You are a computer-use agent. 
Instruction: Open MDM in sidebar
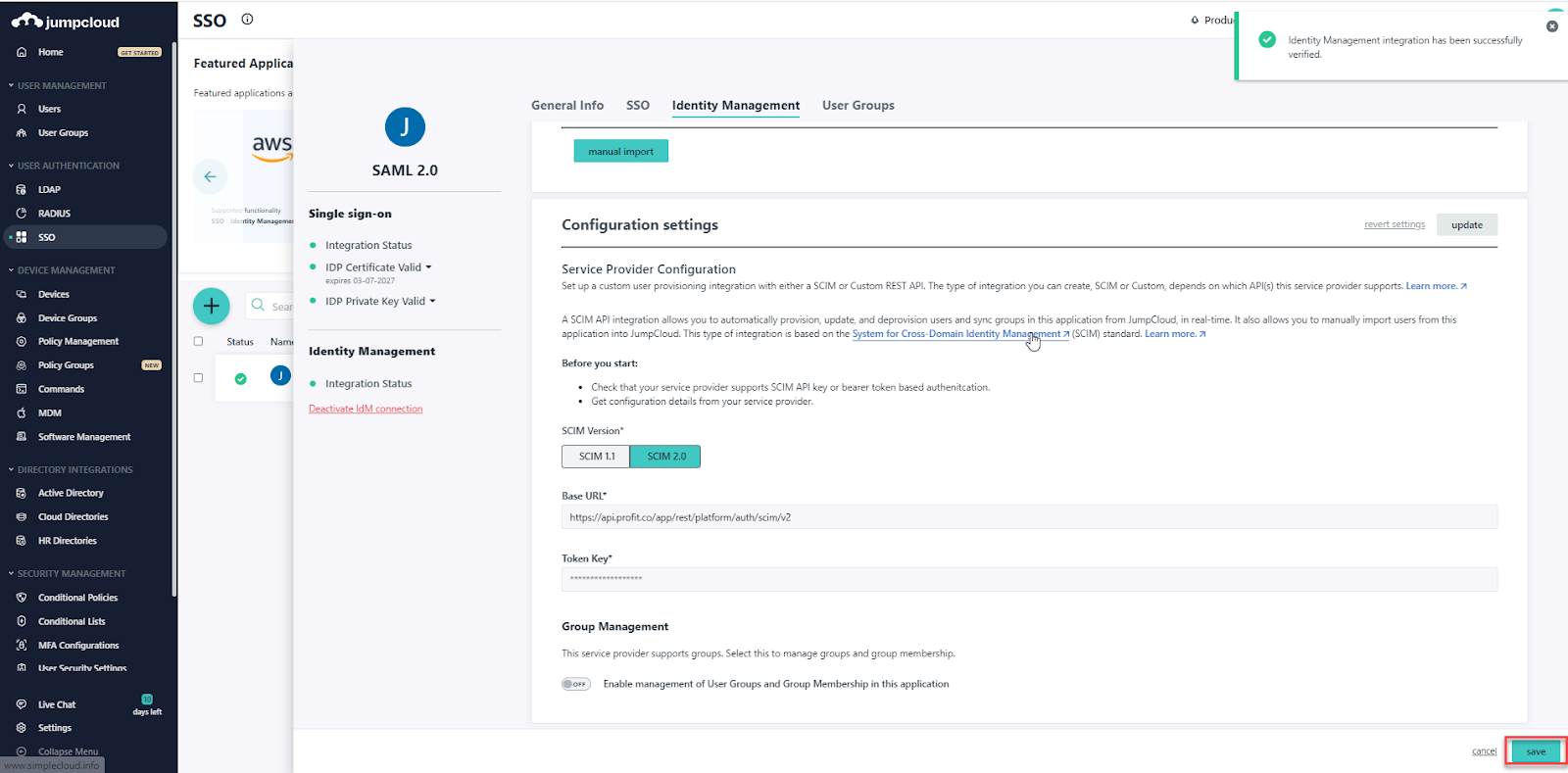(50, 413)
